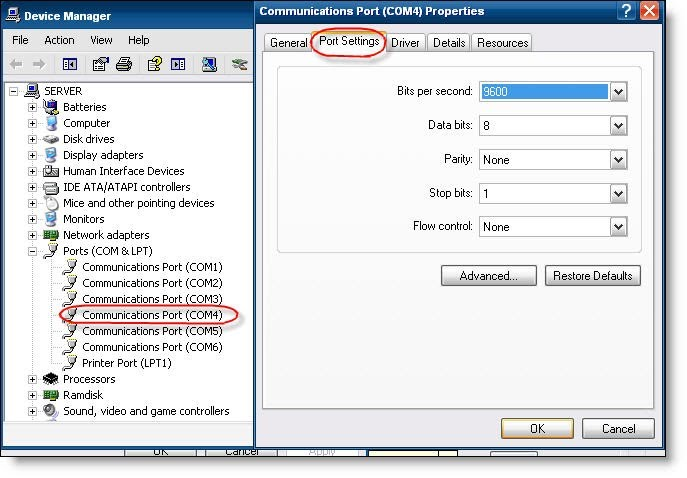Click the show/hide console tree icon

tap(70, 65)
